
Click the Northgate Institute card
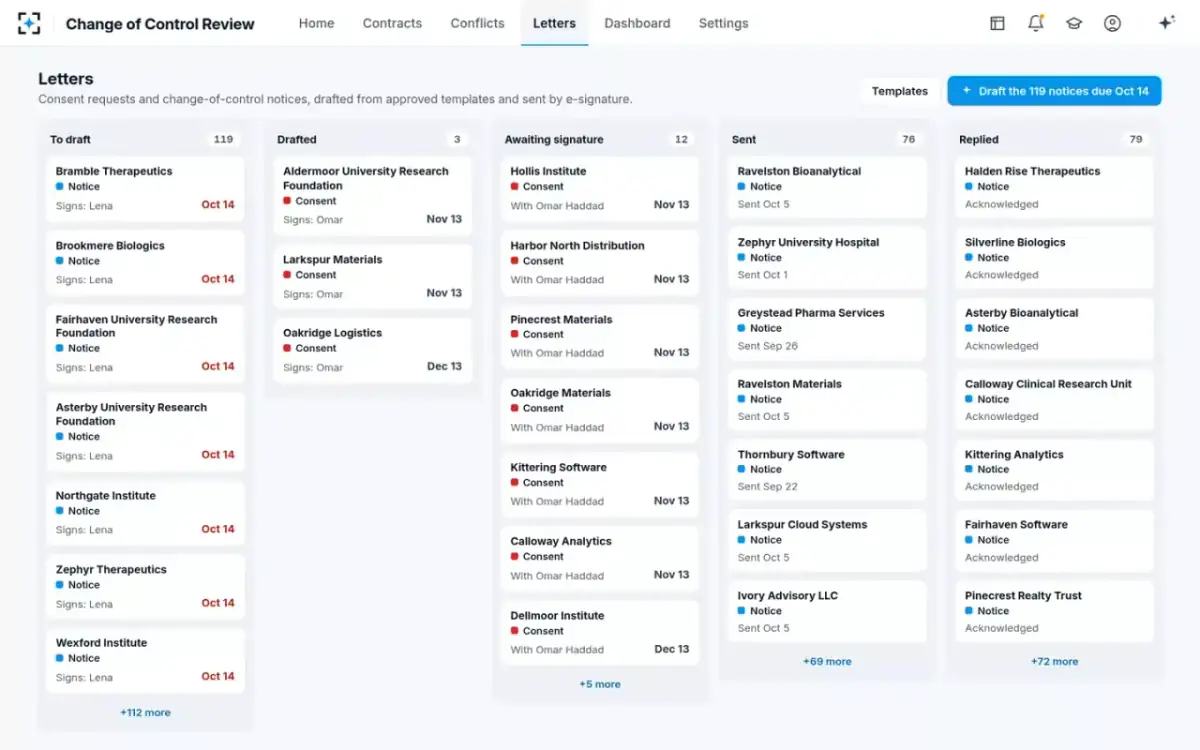(145, 513)
